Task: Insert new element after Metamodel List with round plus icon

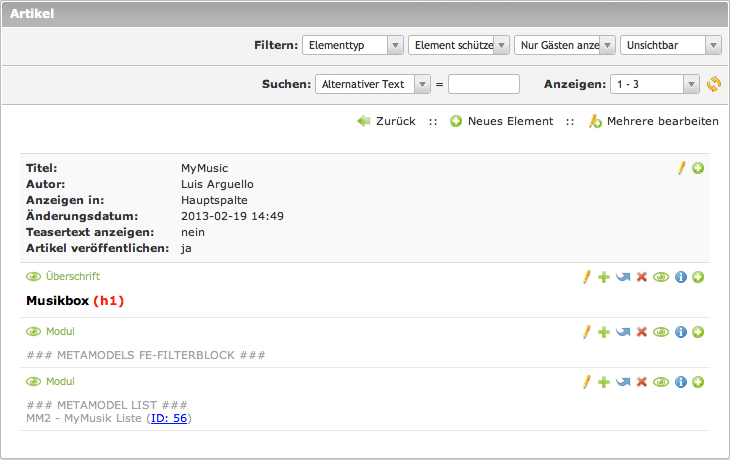Action: click(x=698, y=382)
